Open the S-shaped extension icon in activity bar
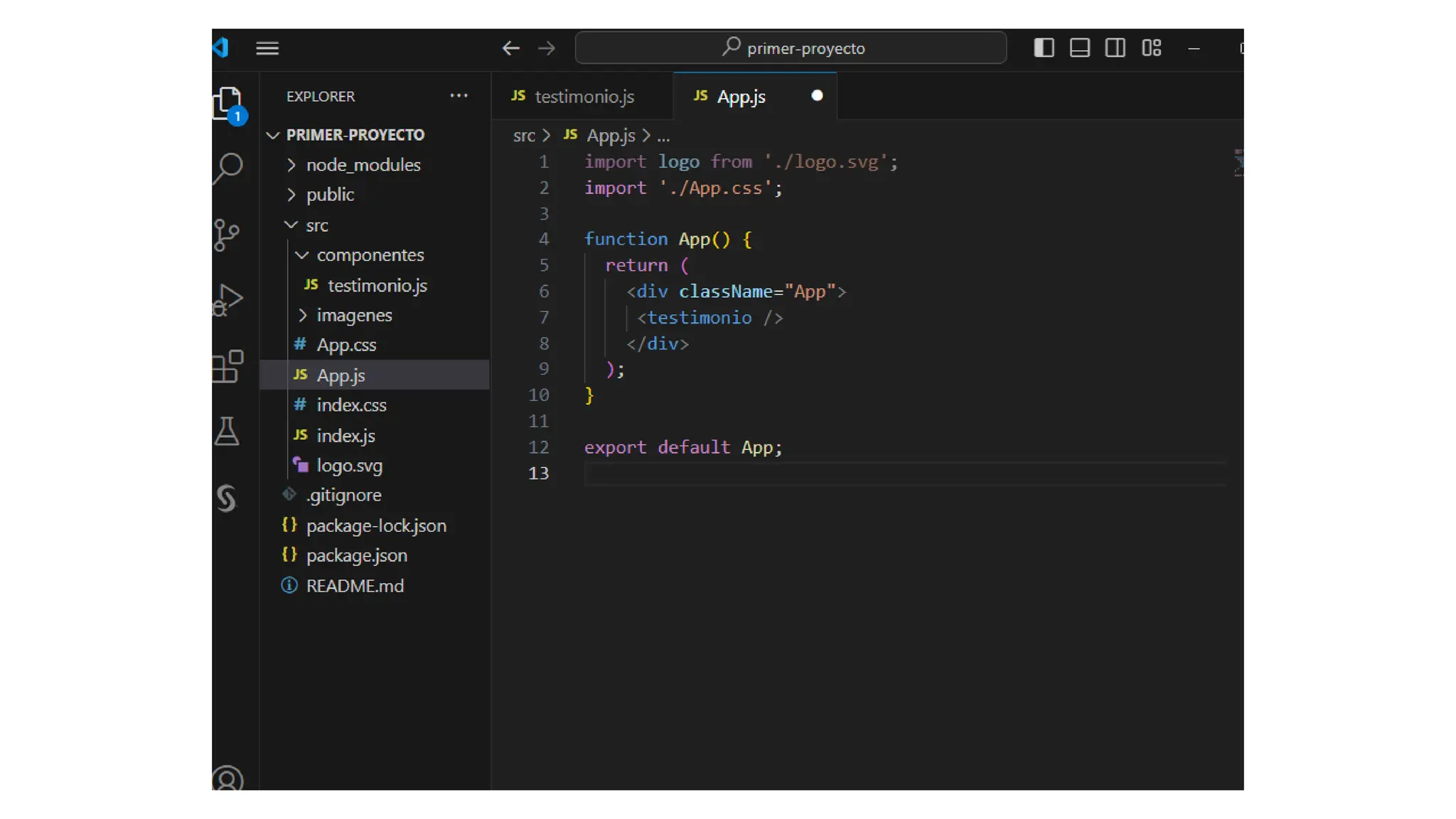 [x=226, y=498]
